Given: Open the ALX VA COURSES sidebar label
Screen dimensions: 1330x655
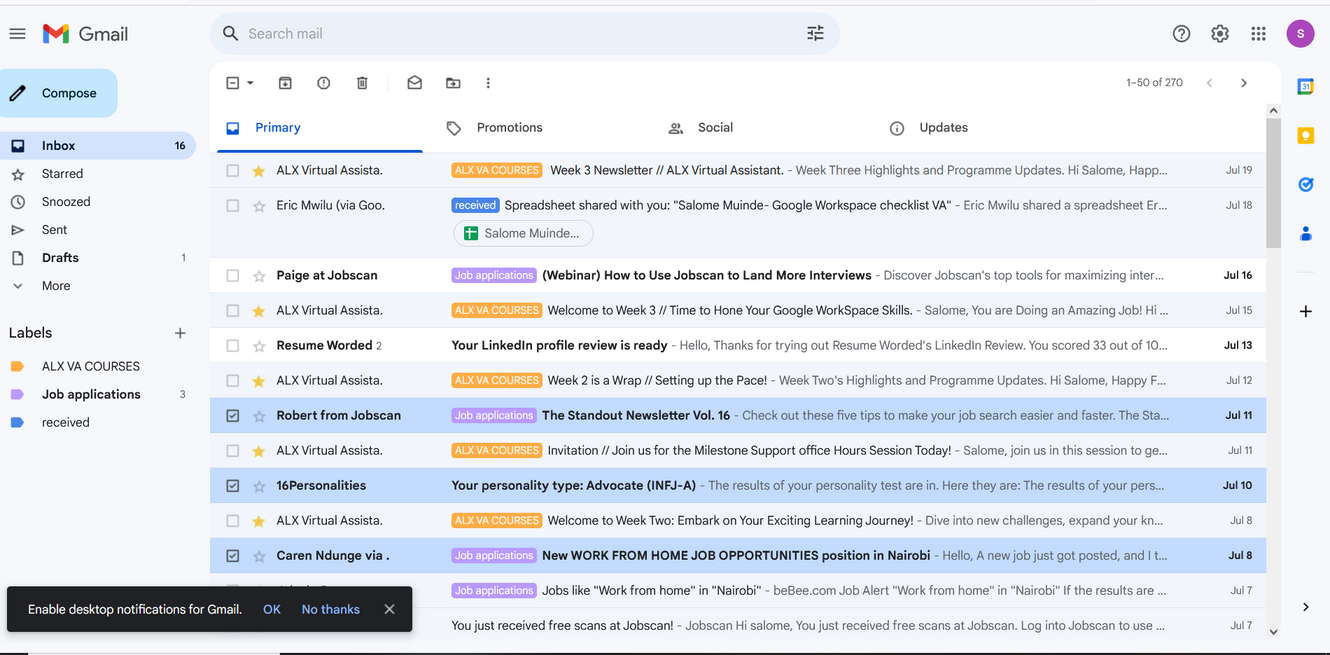Looking at the screenshot, I should tap(91, 367).
